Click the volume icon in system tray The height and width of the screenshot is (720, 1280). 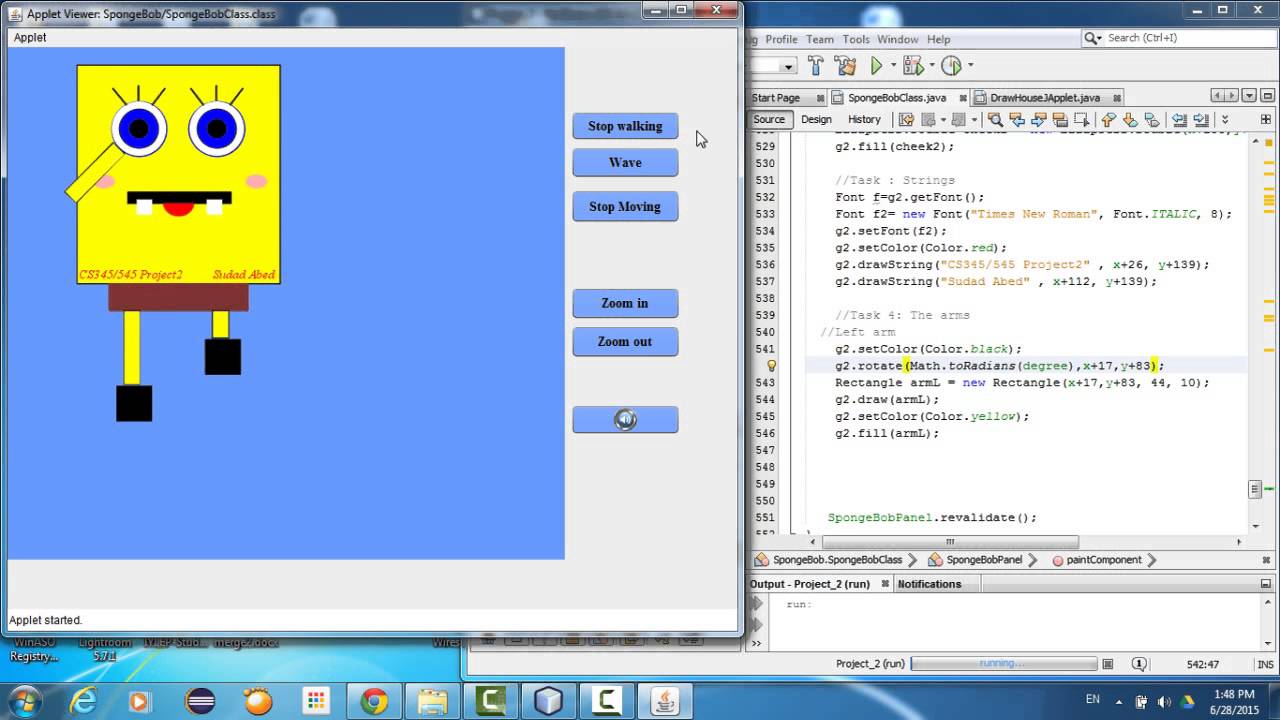click(1164, 701)
